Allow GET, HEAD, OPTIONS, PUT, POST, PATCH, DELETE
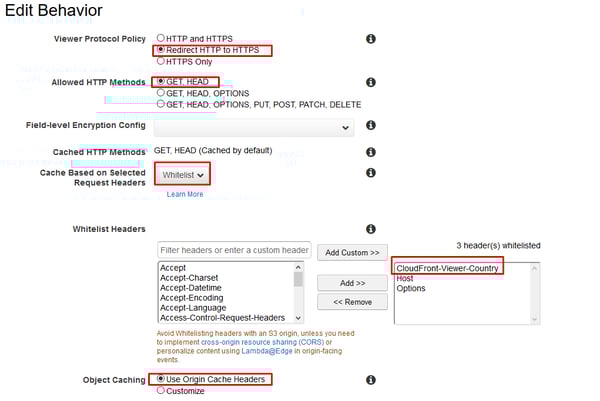The image size is (600, 401). (x=161, y=104)
